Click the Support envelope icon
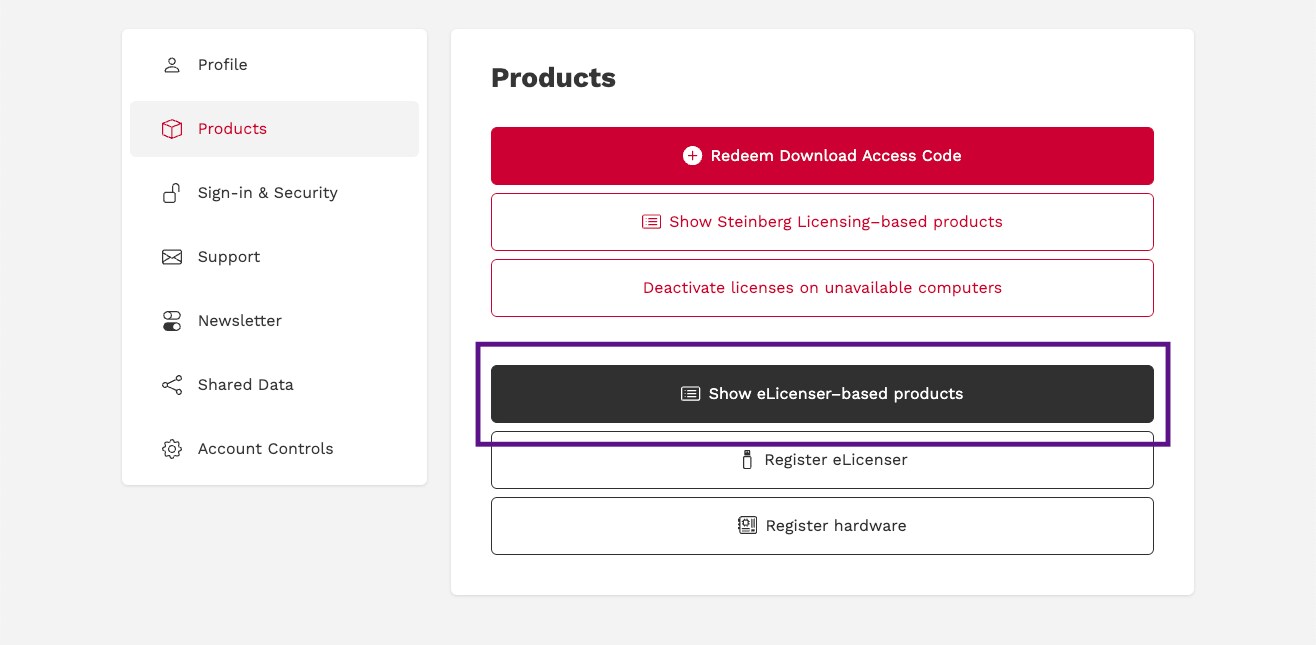Image resolution: width=1316 pixels, height=645 pixels. [172, 257]
